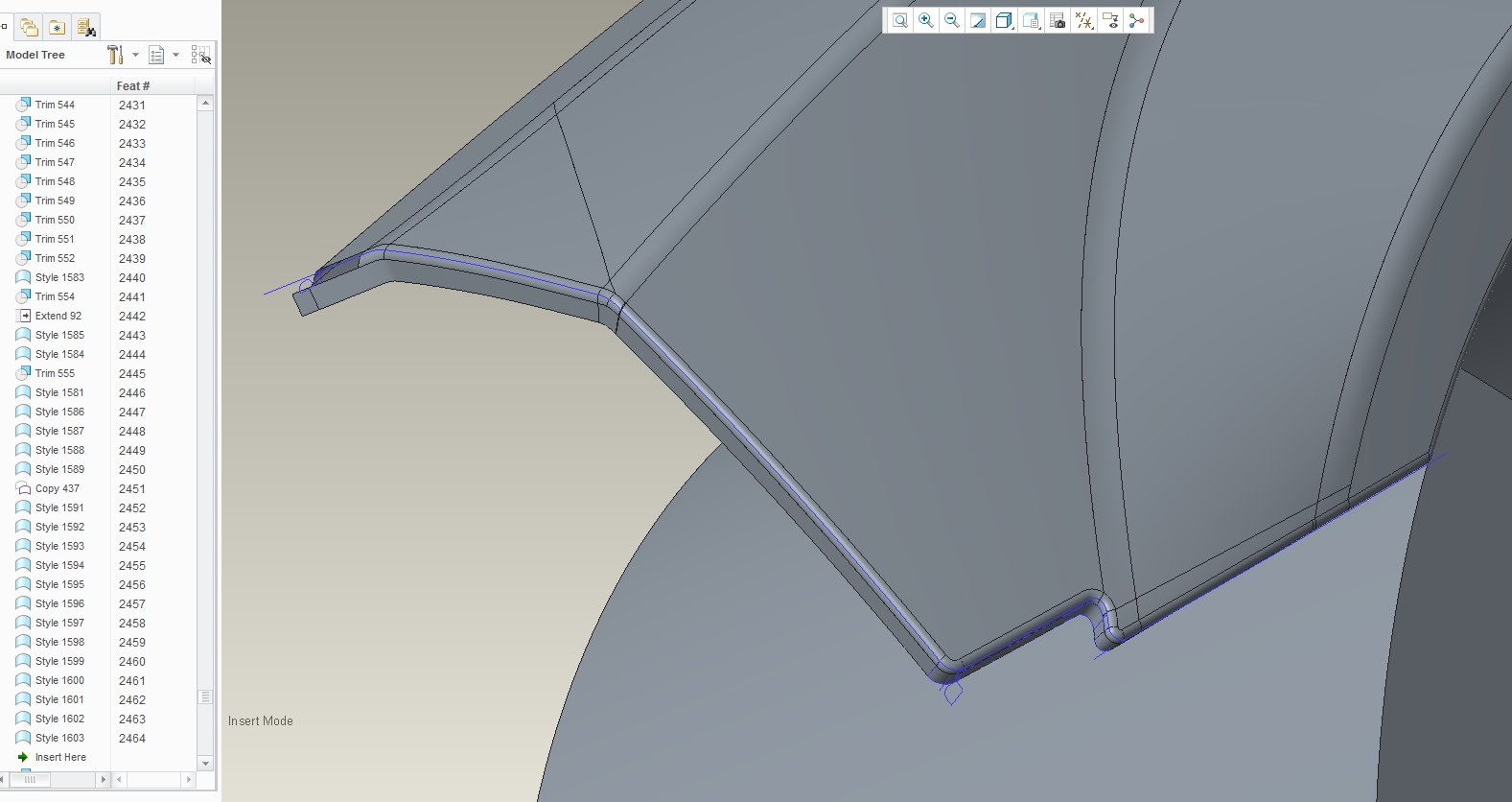The height and width of the screenshot is (802, 1512).
Task: Open the View Manager camera icon
Action: [x=1058, y=21]
